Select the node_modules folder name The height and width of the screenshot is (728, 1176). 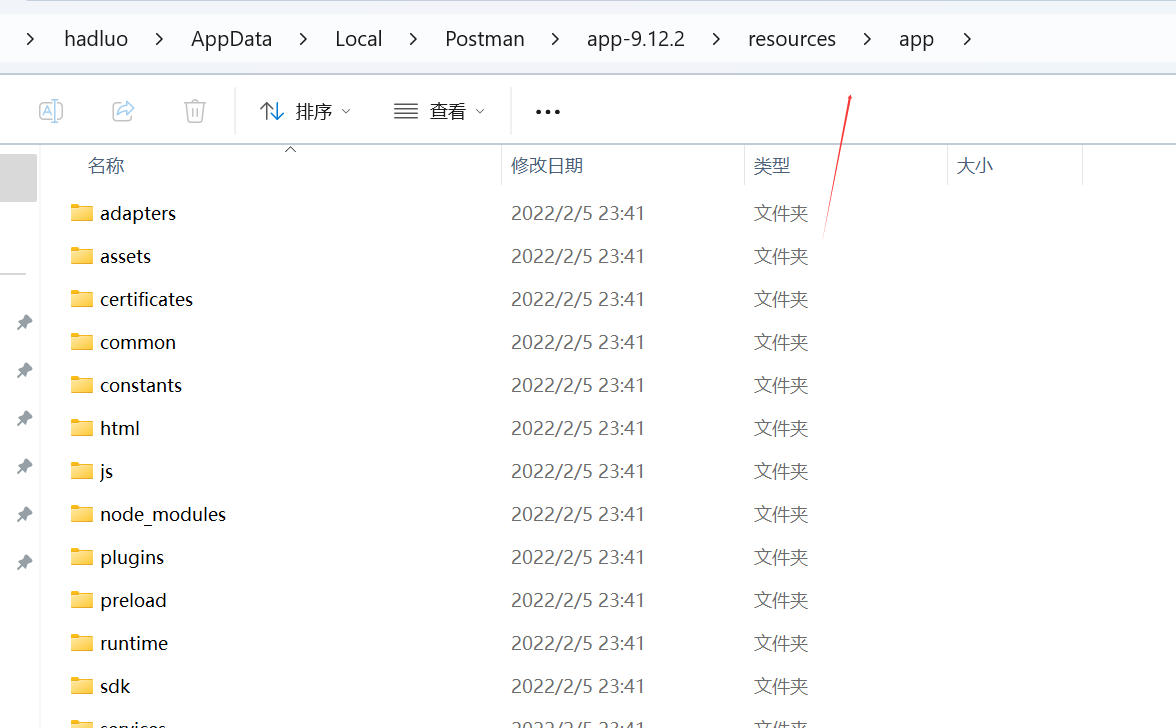click(163, 514)
